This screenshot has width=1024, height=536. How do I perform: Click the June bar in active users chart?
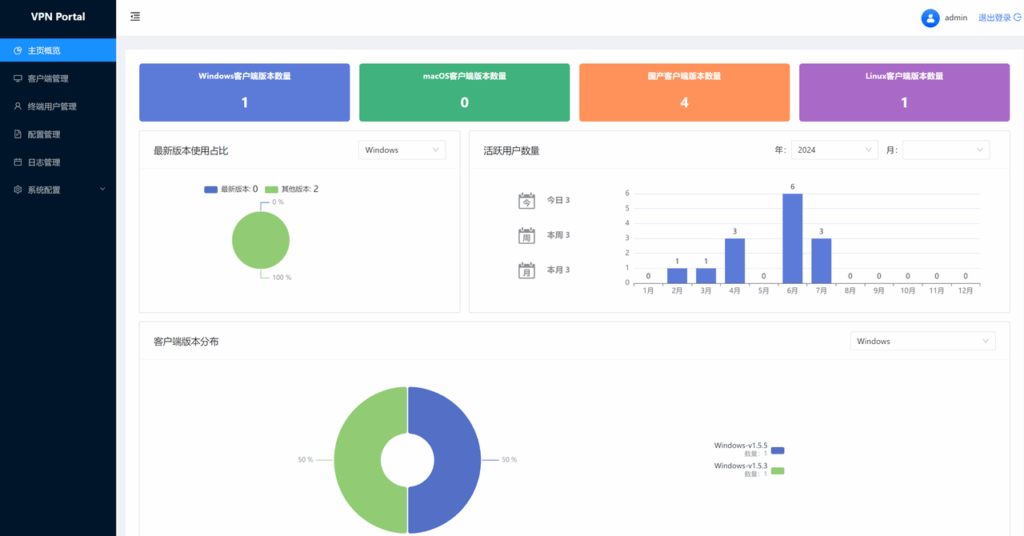(x=792, y=238)
